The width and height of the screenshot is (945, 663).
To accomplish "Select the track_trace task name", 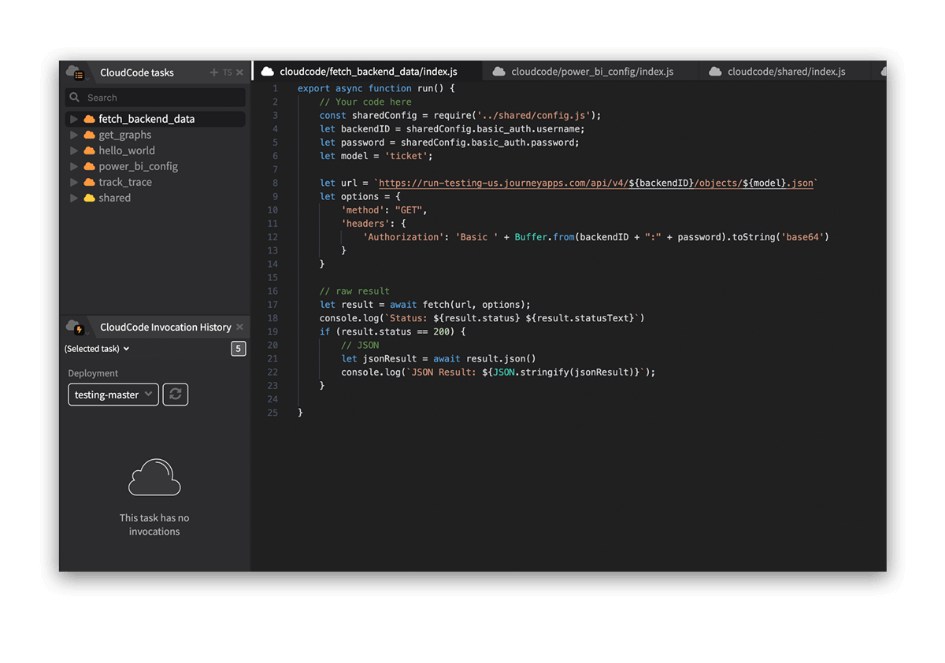I will [x=125, y=182].
